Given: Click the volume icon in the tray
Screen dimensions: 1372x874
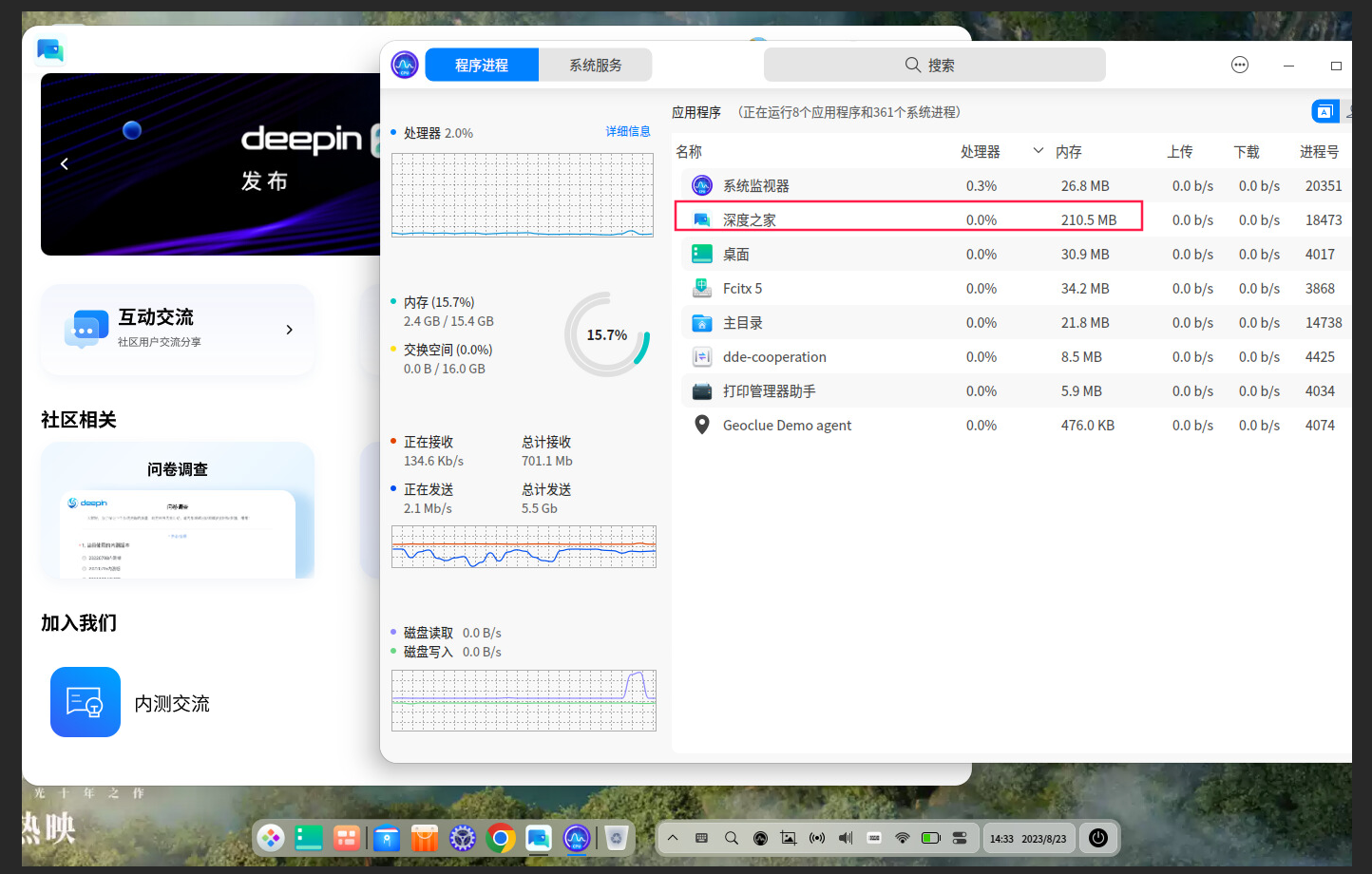Looking at the screenshot, I should [845, 838].
